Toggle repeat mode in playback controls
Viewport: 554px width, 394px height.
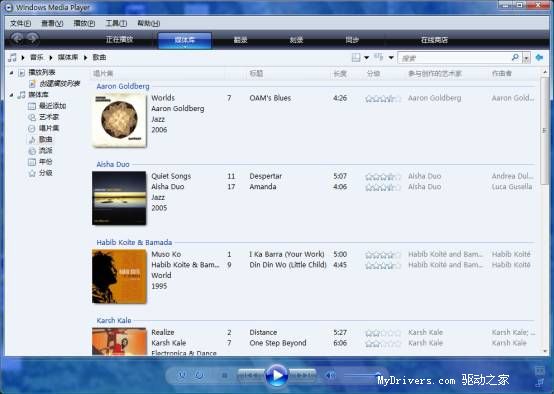tap(199, 375)
